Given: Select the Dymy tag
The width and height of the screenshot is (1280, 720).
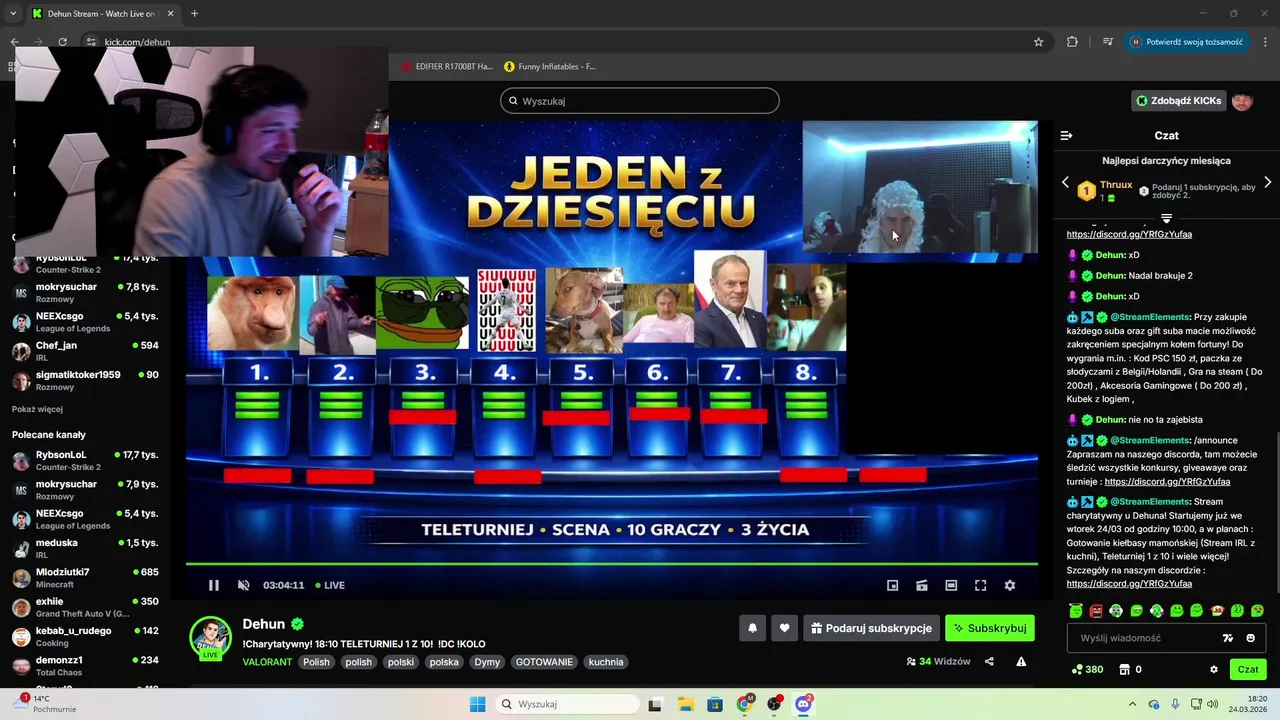Looking at the screenshot, I should point(487,662).
